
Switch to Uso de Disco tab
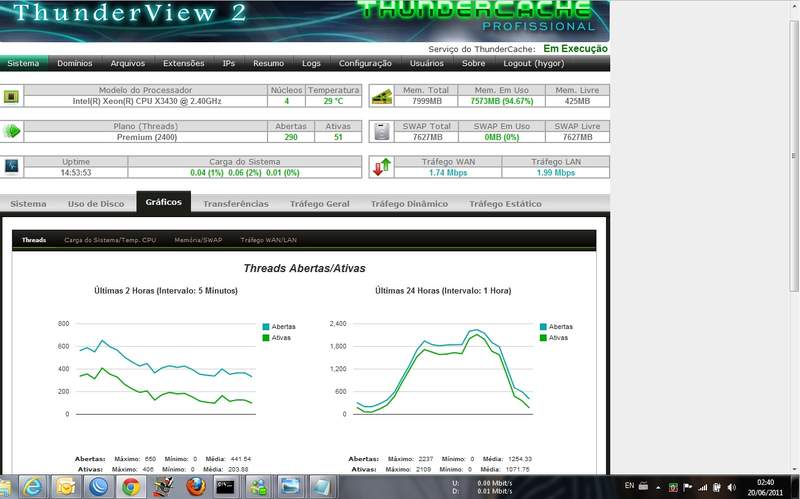tap(96, 204)
